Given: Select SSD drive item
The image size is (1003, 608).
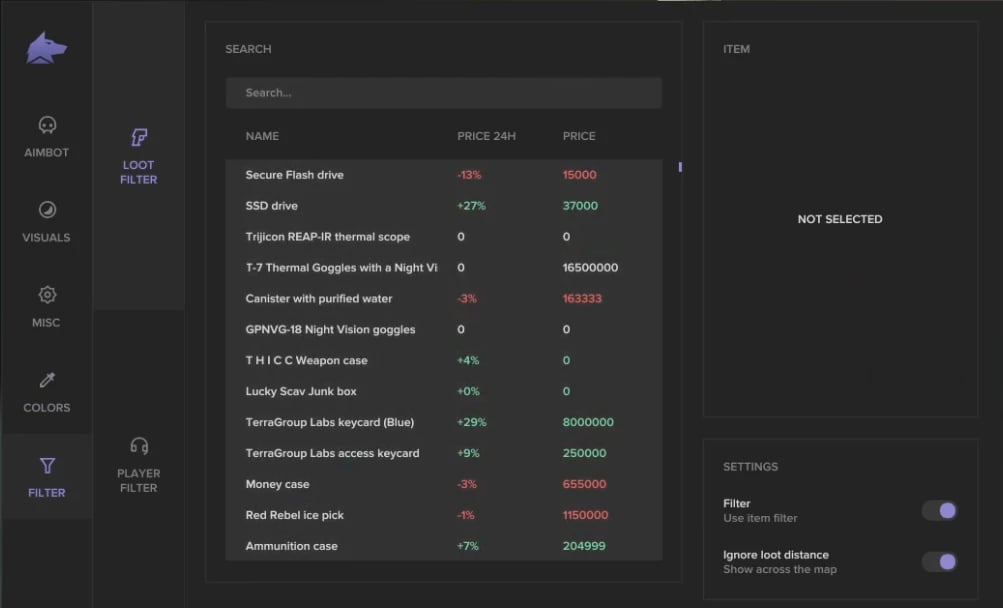Looking at the screenshot, I should pyautogui.click(x=272, y=206).
